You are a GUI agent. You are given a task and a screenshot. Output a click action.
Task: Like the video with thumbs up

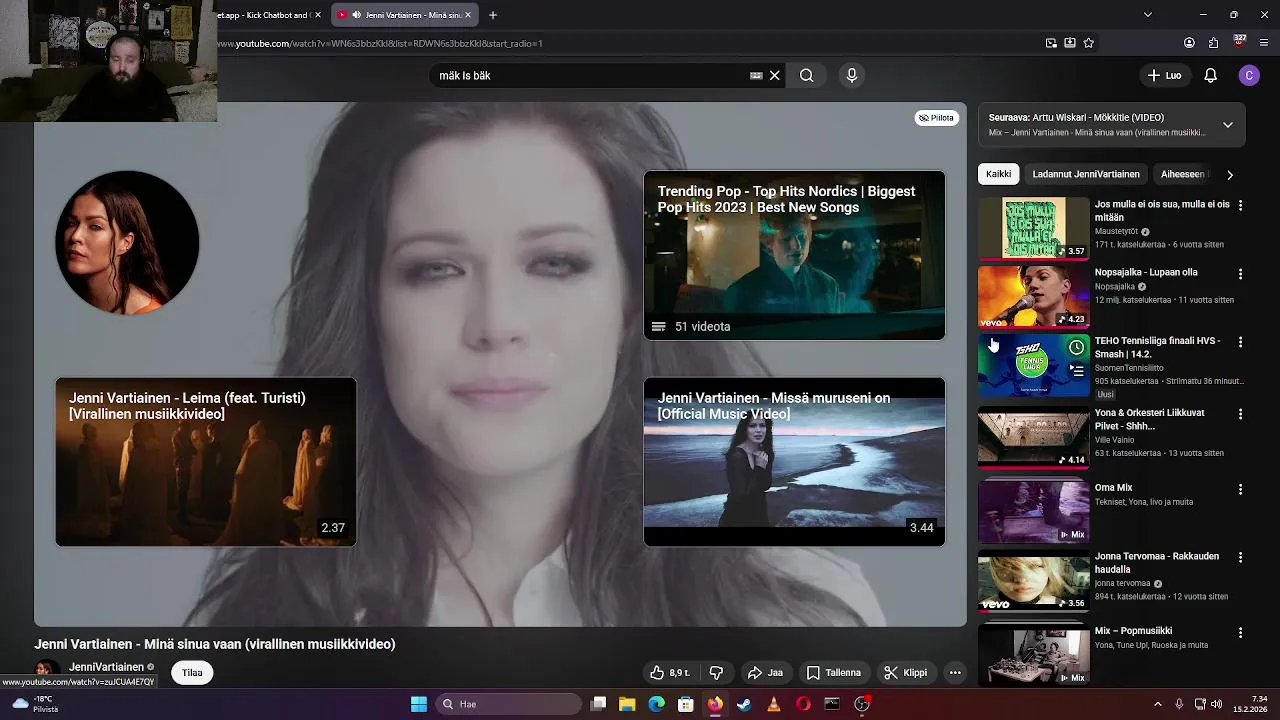[x=669, y=672]
